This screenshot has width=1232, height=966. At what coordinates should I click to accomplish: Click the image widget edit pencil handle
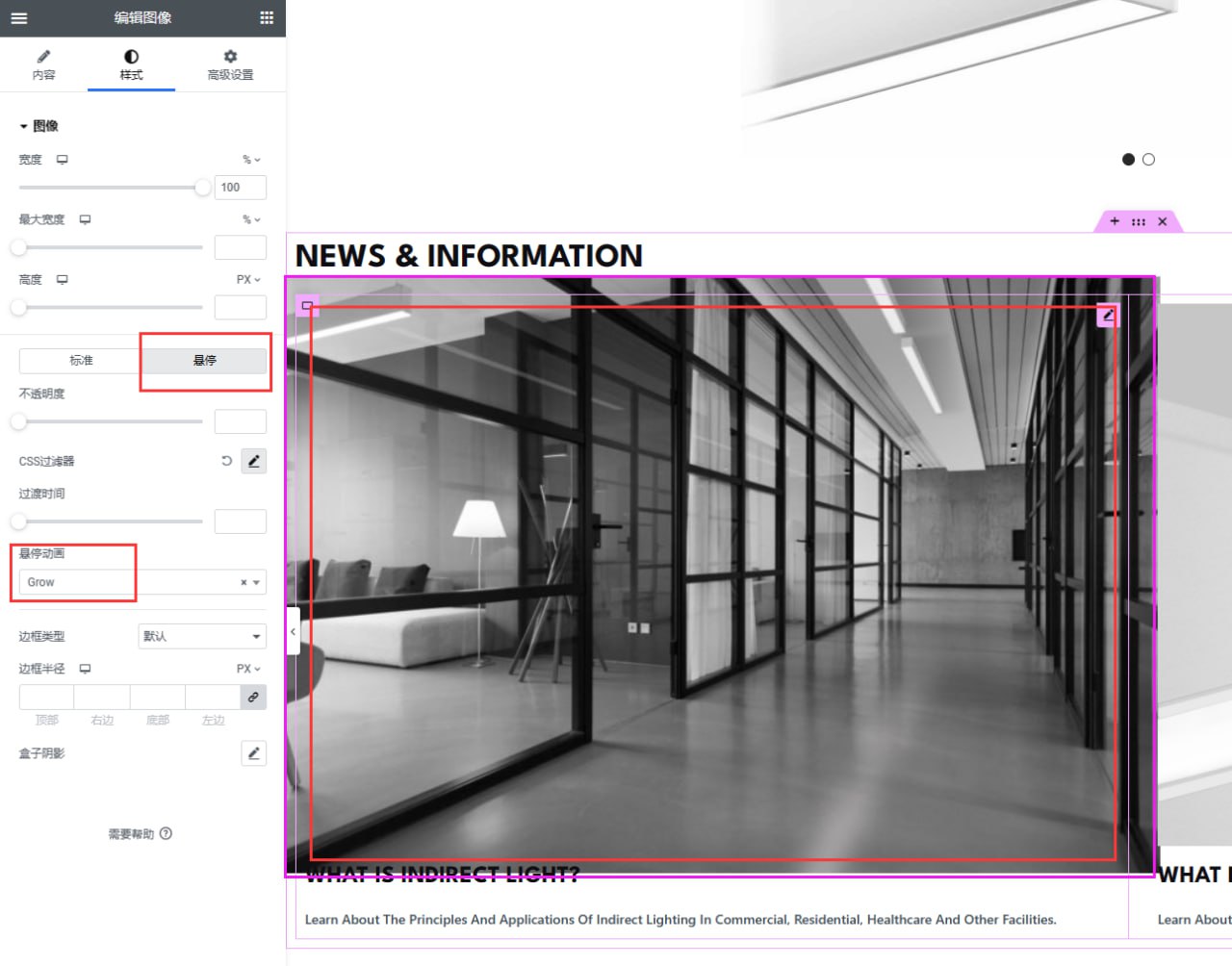(1108, 315)
